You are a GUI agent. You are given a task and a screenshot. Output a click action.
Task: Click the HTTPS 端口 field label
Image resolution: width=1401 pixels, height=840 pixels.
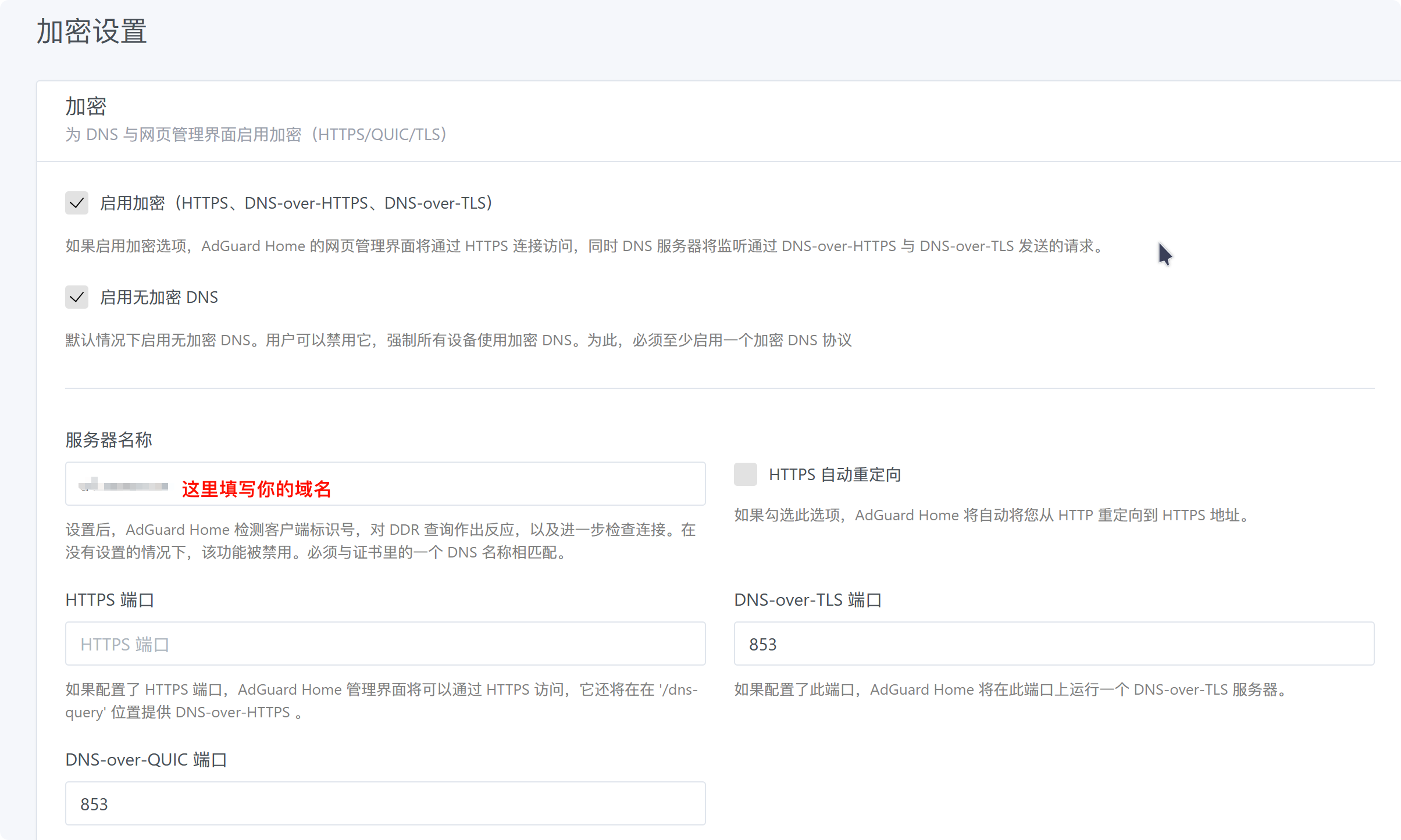[109, 599]
